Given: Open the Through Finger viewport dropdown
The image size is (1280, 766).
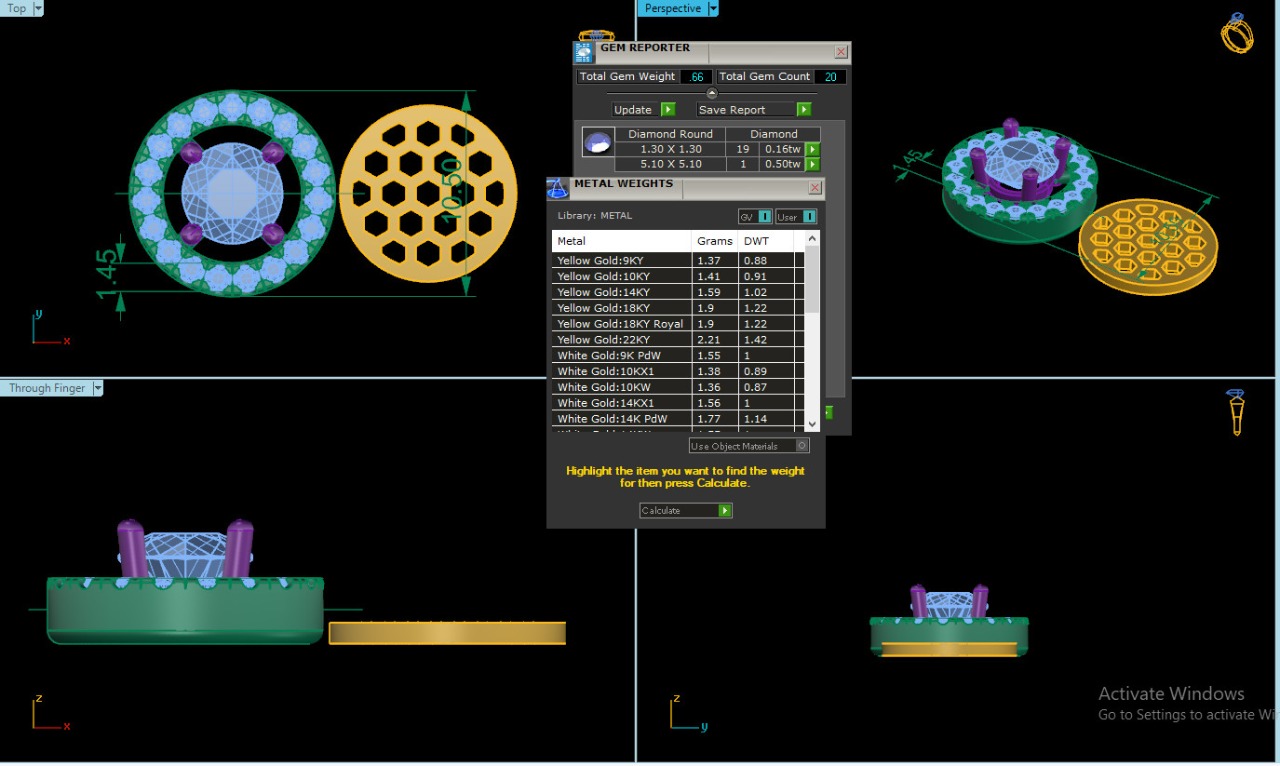Looking at the screenshot, I should tap(97, 388).
